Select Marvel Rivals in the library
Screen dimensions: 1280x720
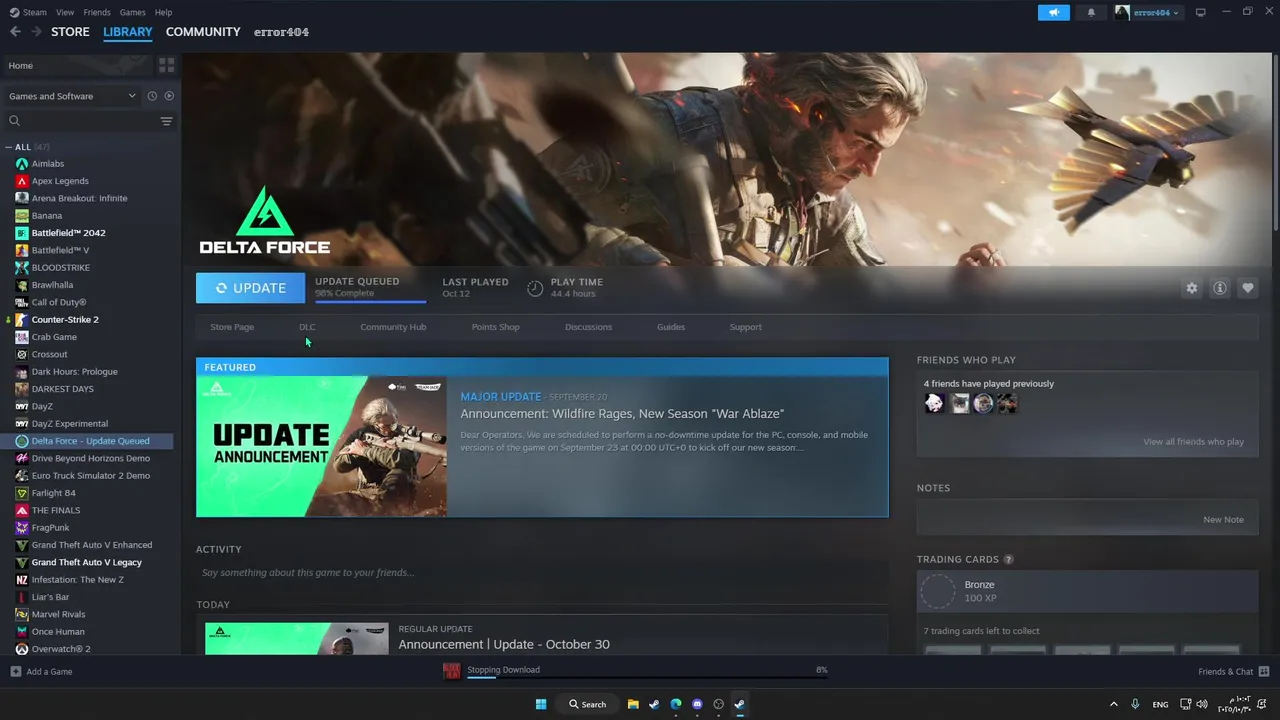(58, 614)
